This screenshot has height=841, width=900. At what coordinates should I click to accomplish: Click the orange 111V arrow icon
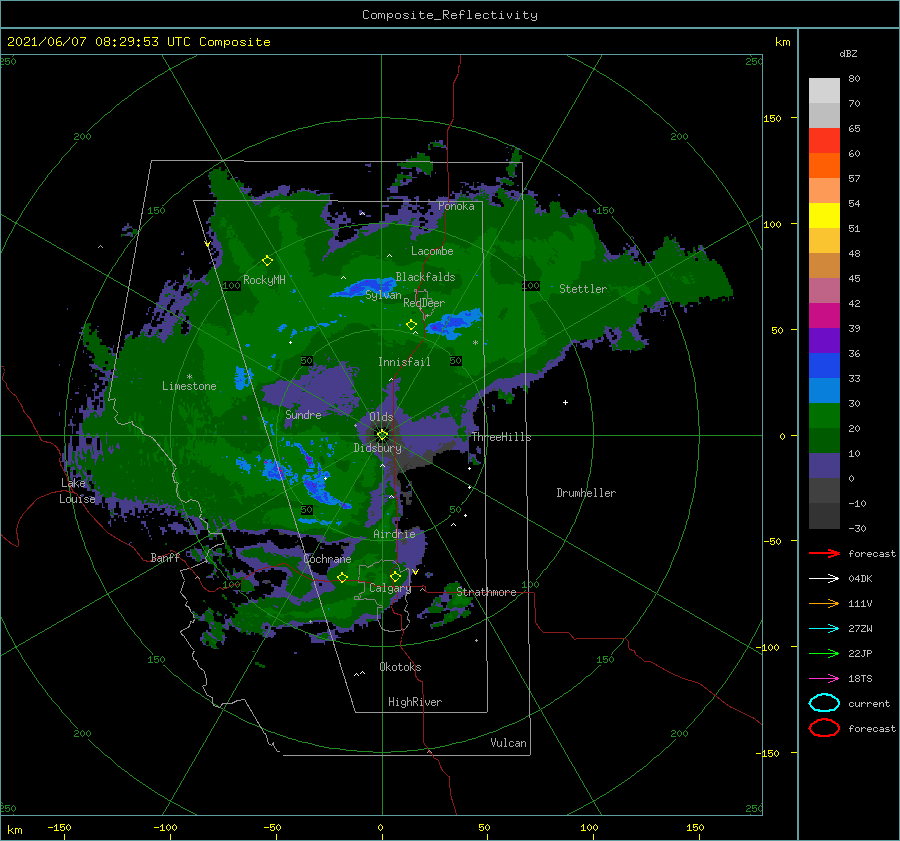824,603
